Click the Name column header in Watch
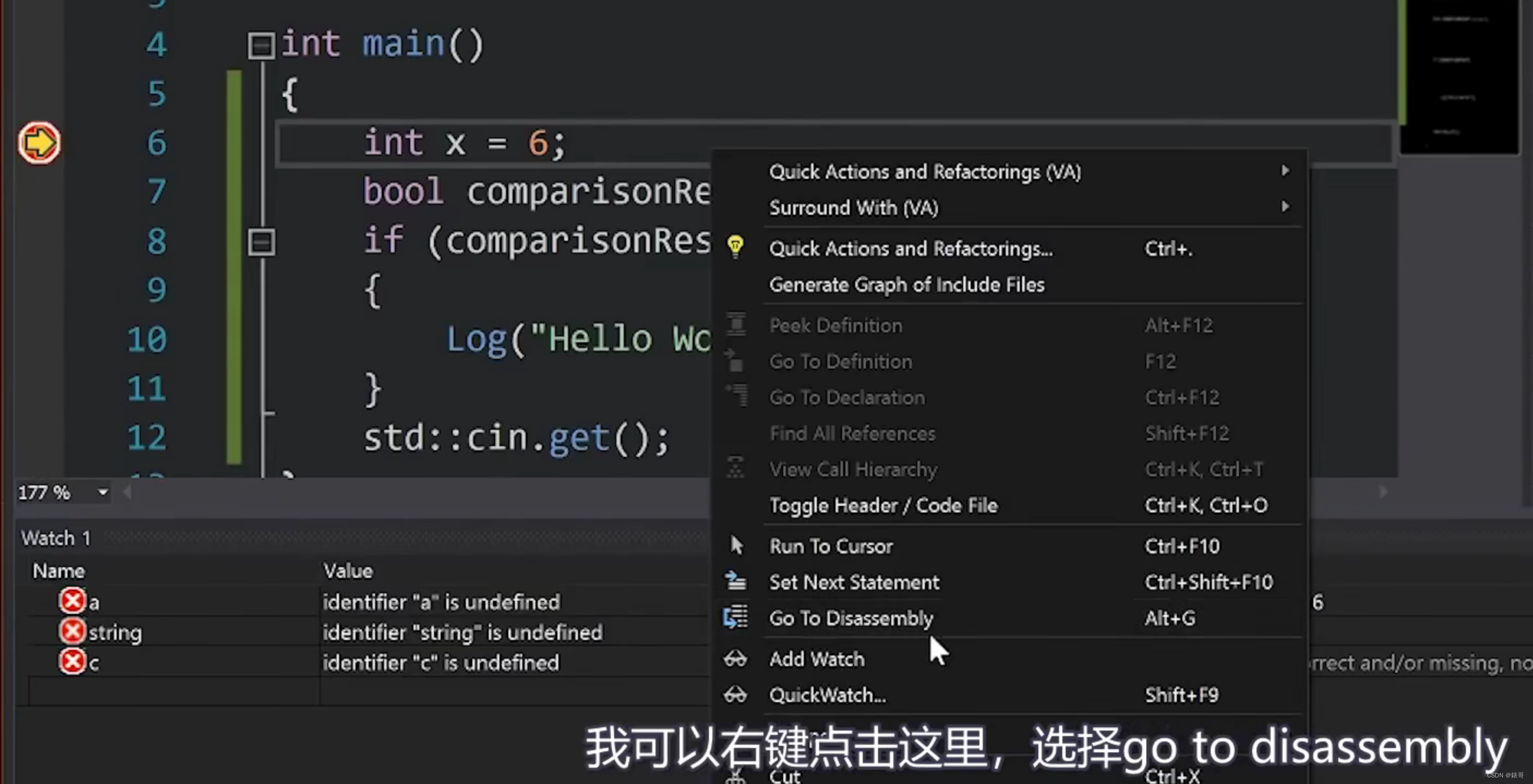 [58, 571]
